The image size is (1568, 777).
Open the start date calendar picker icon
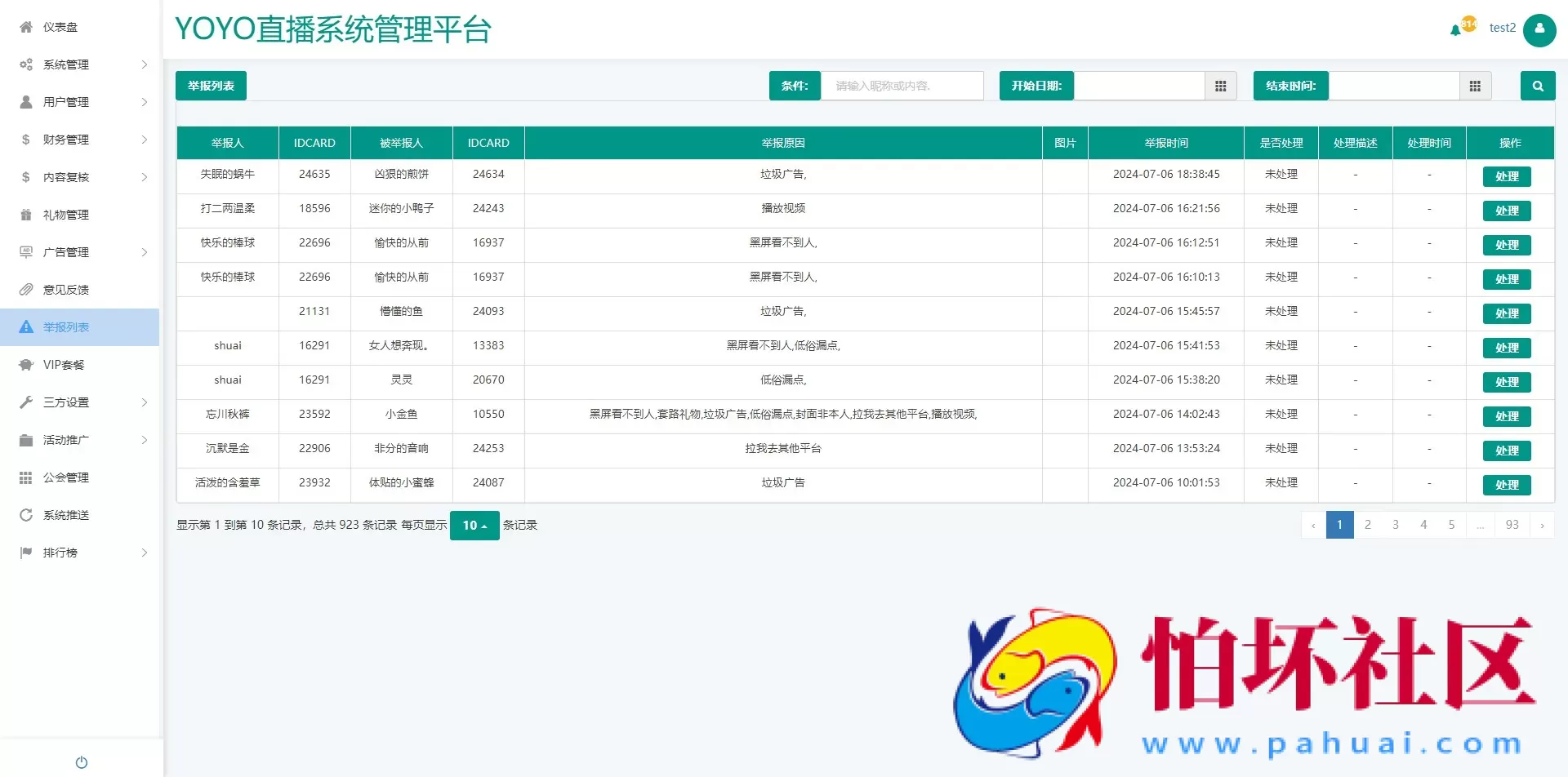tap(1220, 86)
